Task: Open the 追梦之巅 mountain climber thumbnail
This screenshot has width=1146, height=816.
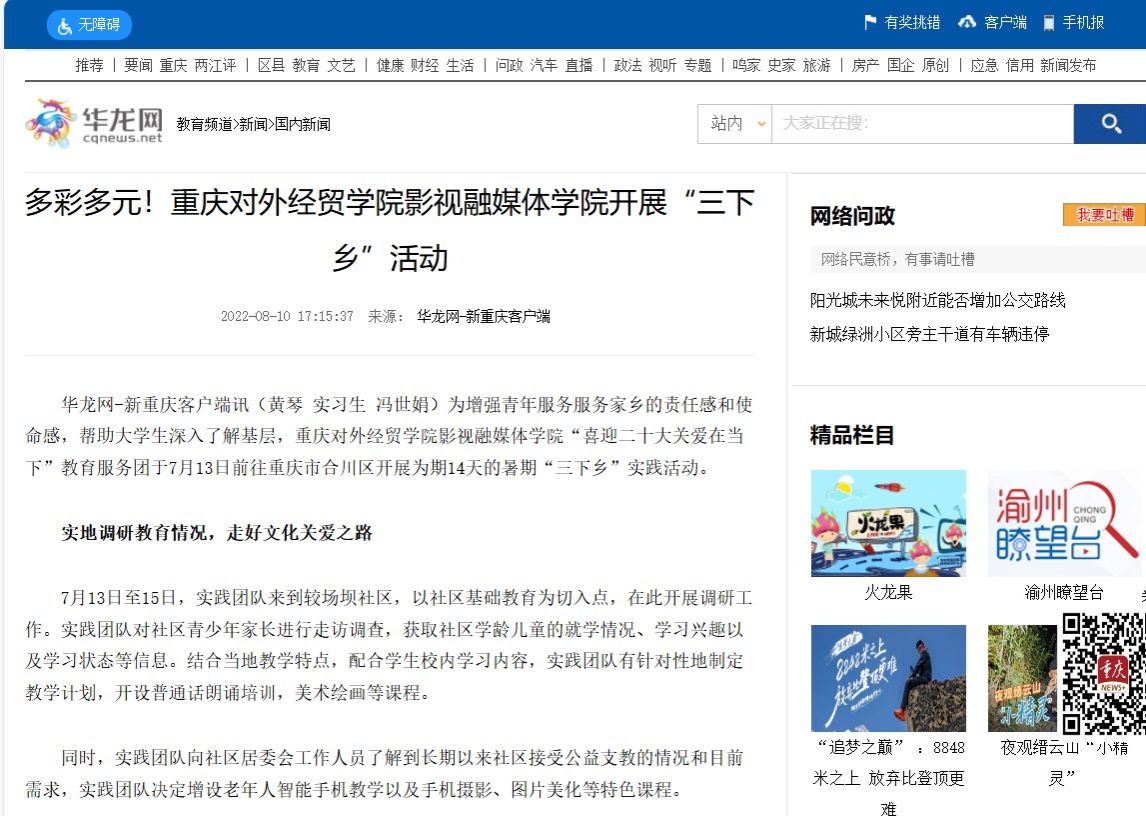Action: (888, 678)
